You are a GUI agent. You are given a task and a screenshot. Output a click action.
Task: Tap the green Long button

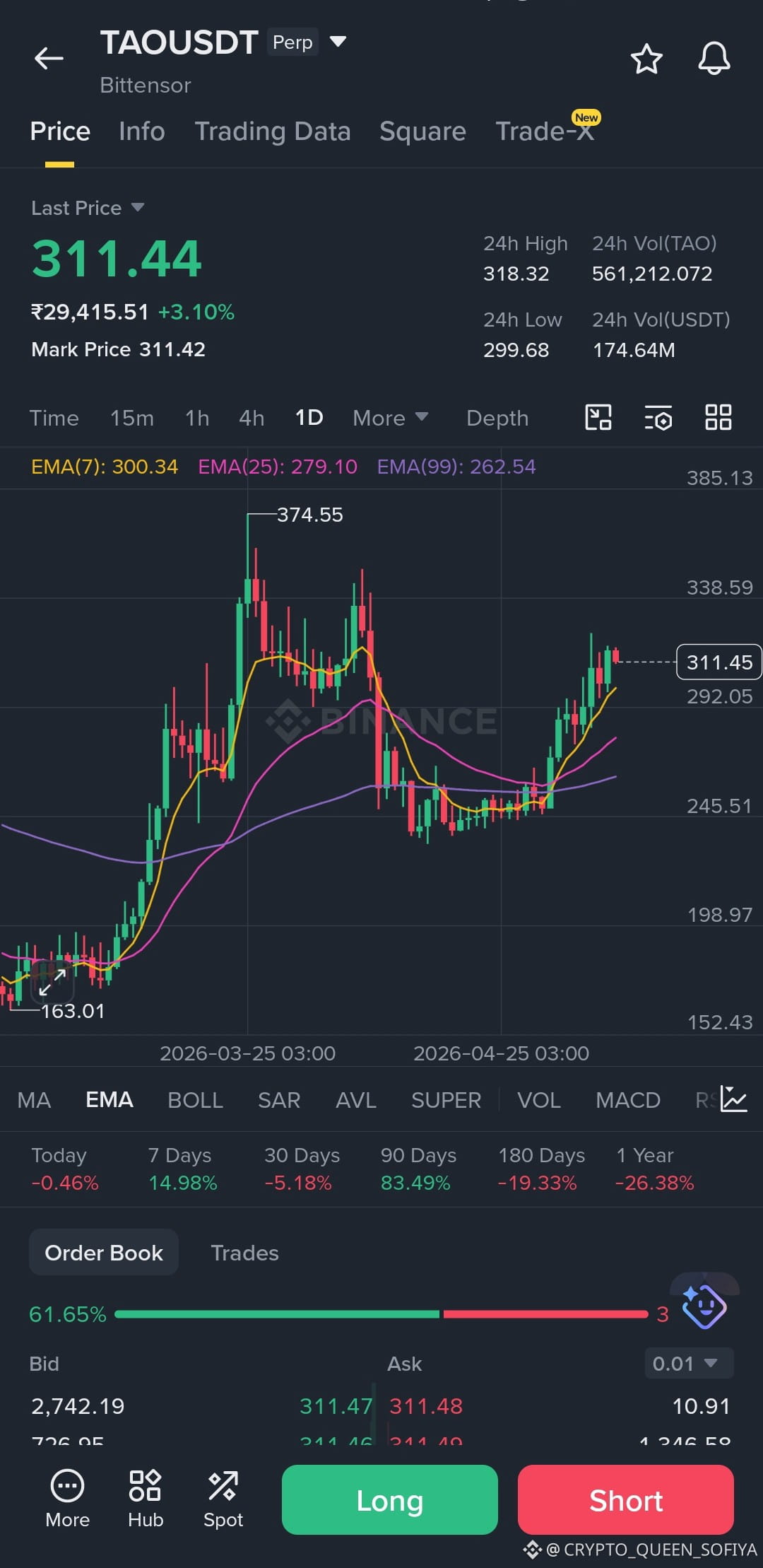pyautogui.click(x=390, y=1499)
